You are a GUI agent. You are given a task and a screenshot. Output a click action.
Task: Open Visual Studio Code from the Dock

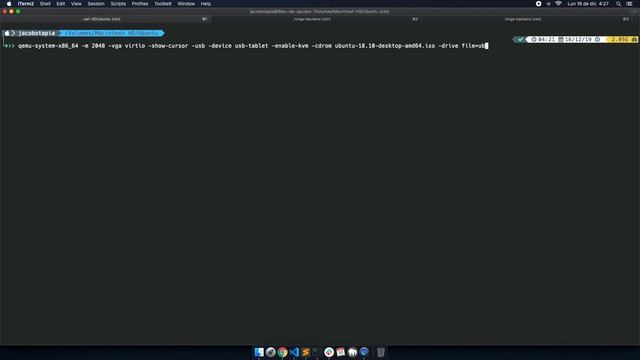point(294,352)
